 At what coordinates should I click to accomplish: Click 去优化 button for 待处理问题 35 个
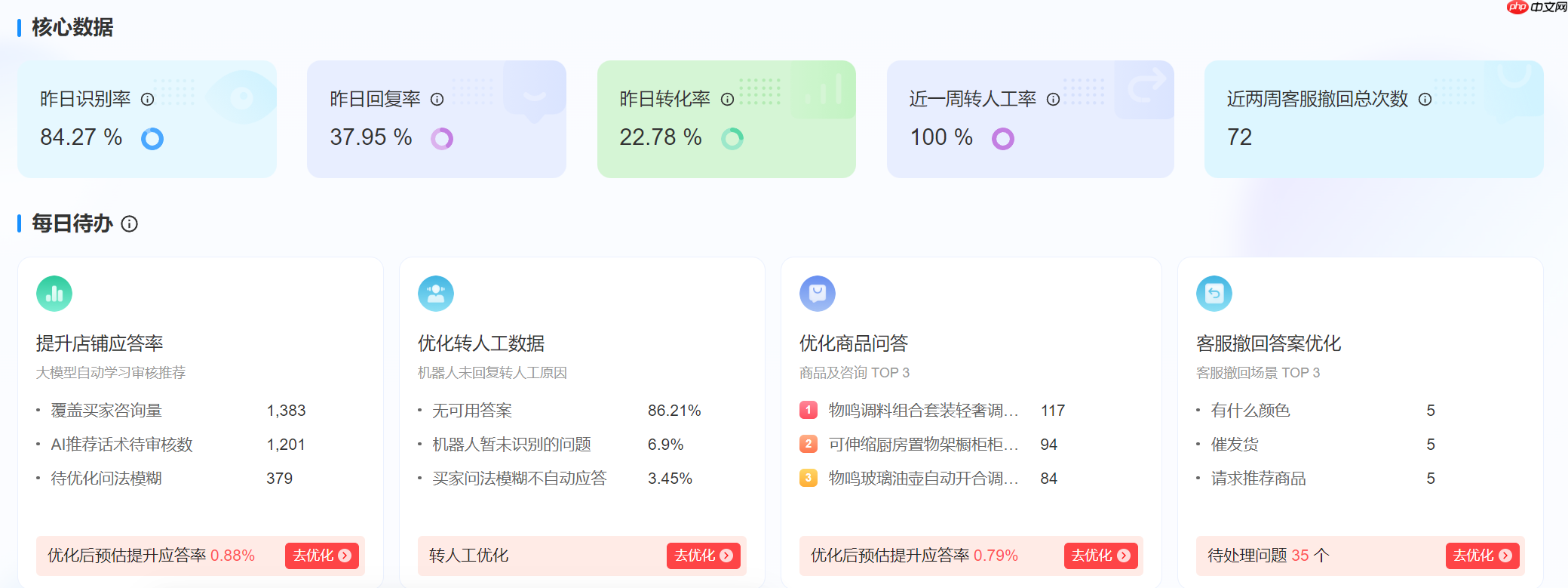click(x=1482, y=556)
